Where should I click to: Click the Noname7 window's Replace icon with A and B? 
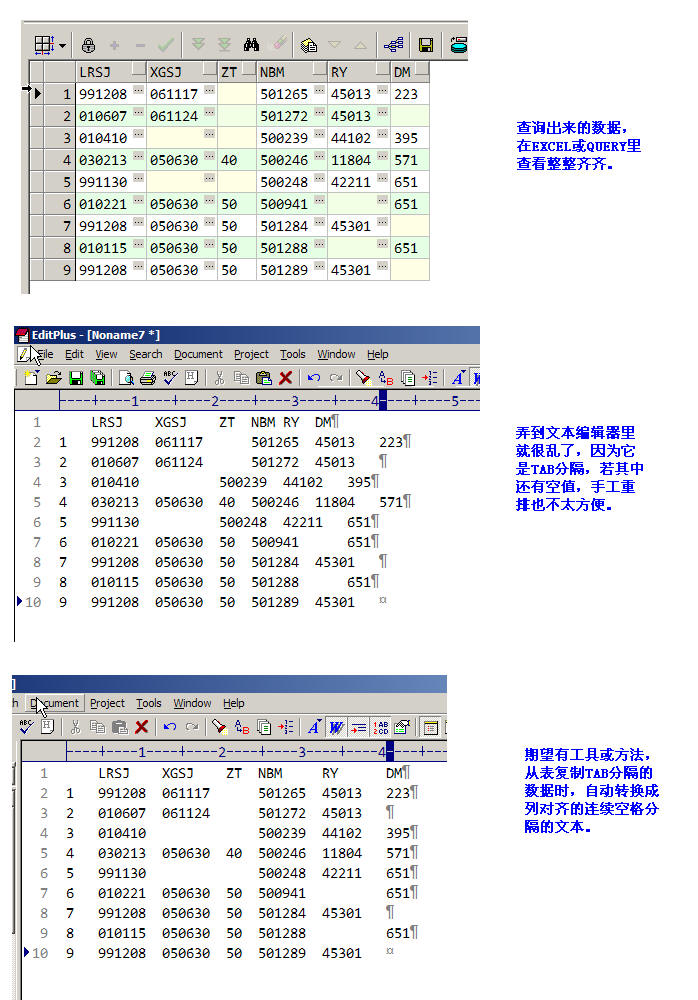point(386,378)
